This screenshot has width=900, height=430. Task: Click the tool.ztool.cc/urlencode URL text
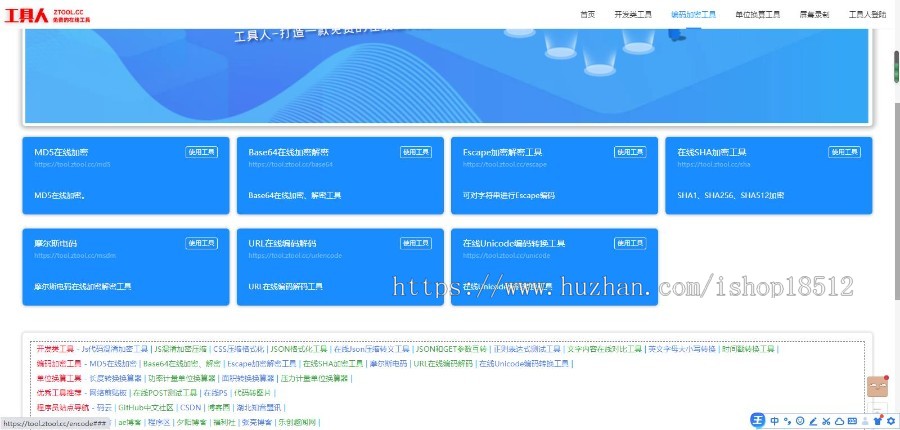[295, 255]
